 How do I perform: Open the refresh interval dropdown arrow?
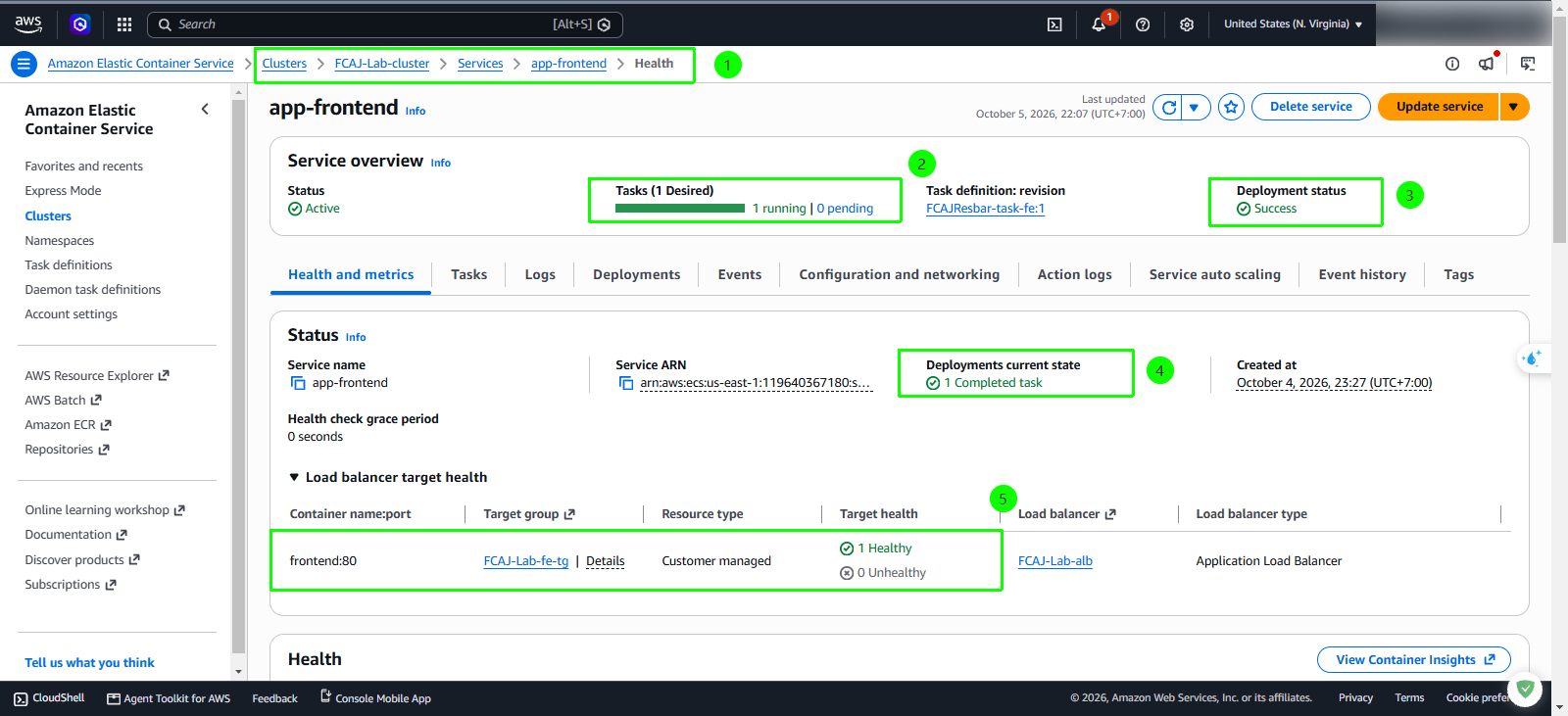point(1196,107)
